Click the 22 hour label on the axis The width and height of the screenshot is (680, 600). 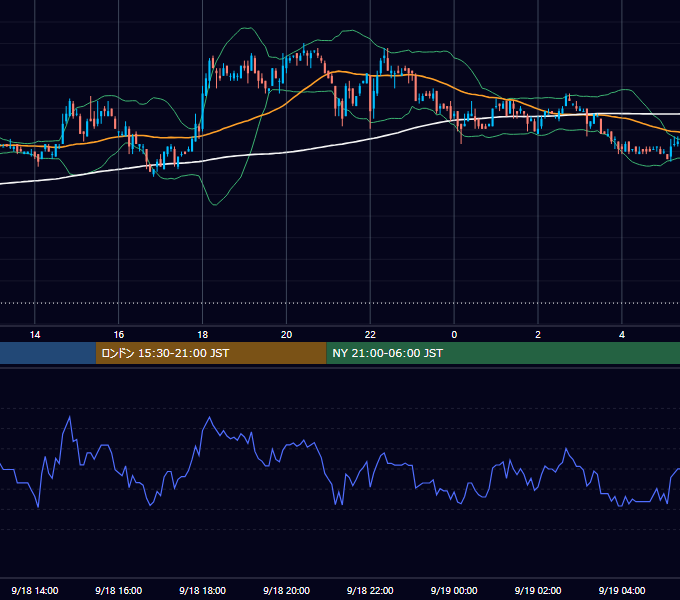pyautogui.click(x=370, y=335)
